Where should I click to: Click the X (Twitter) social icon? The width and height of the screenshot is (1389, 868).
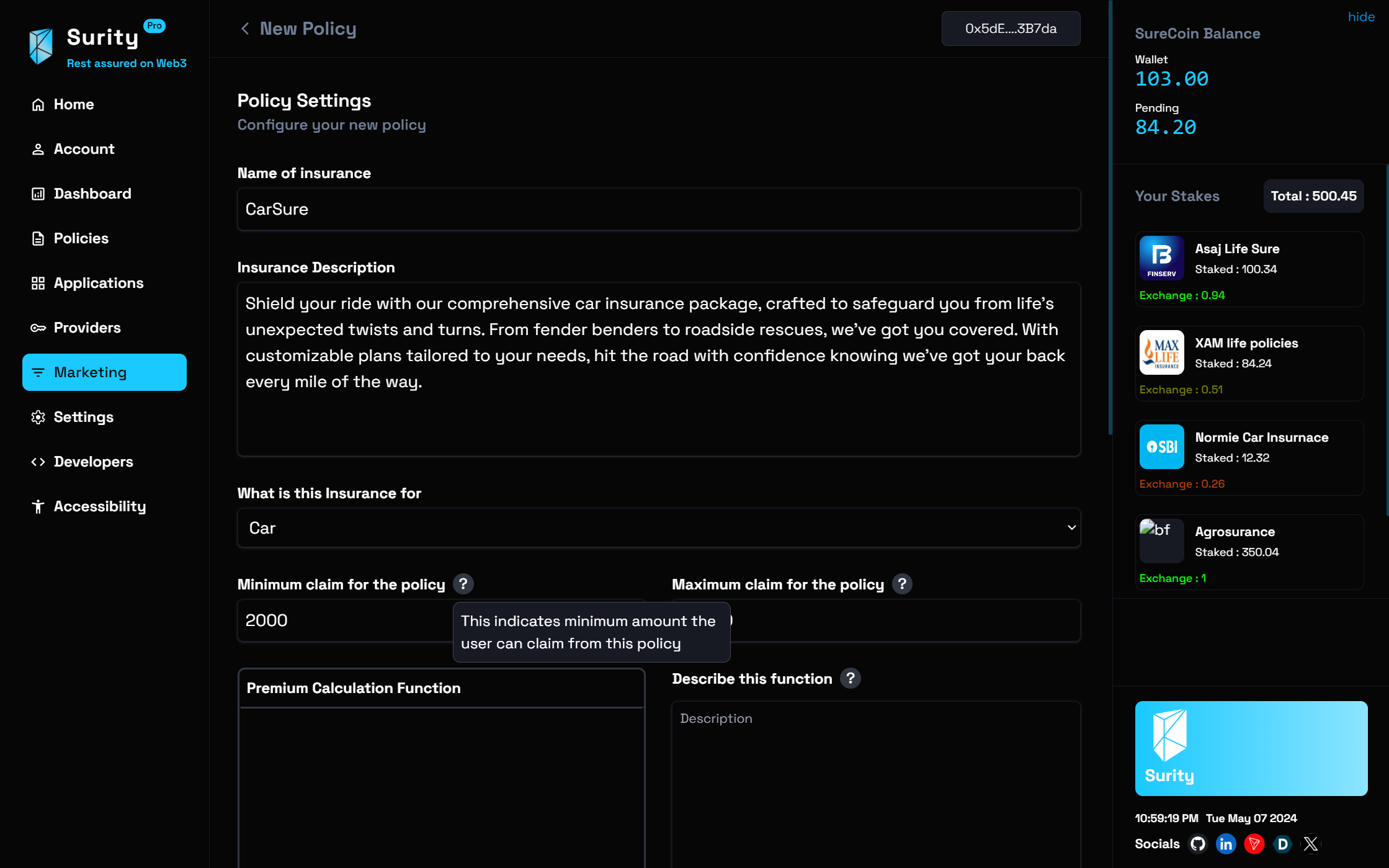1311,844
